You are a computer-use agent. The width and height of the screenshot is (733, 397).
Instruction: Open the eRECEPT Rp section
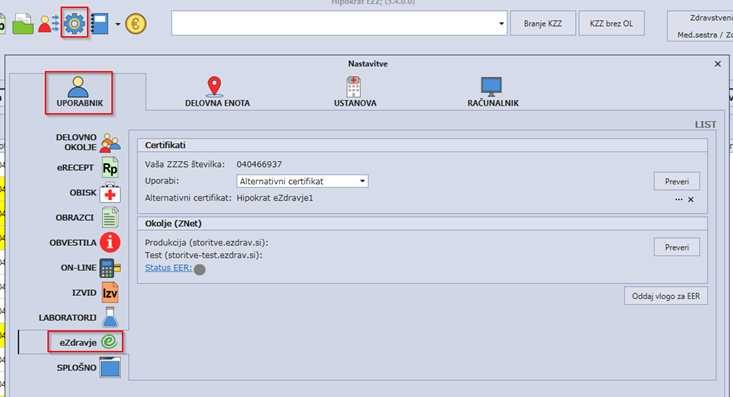(88, 167)
